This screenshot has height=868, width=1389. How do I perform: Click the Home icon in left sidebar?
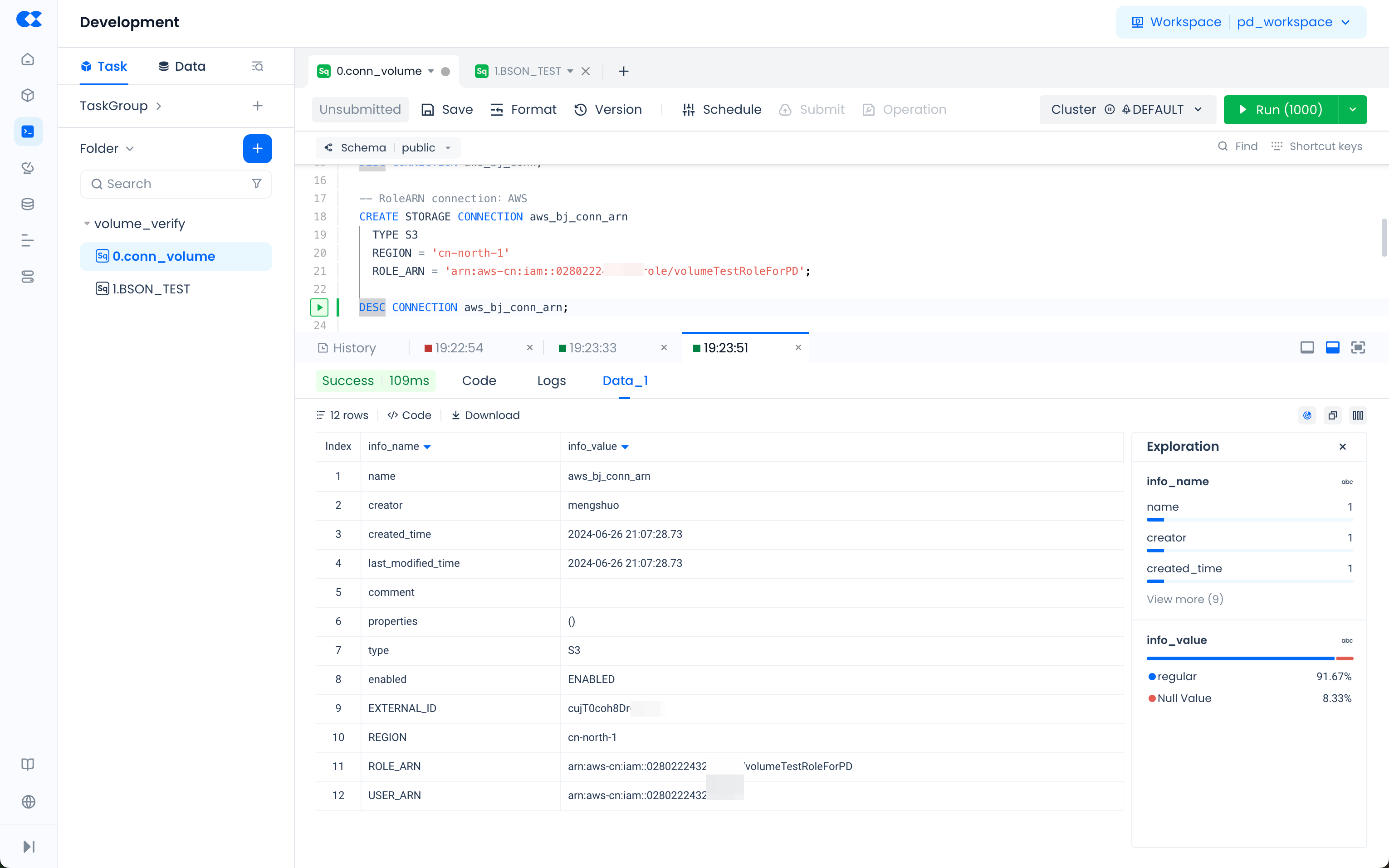28,59
